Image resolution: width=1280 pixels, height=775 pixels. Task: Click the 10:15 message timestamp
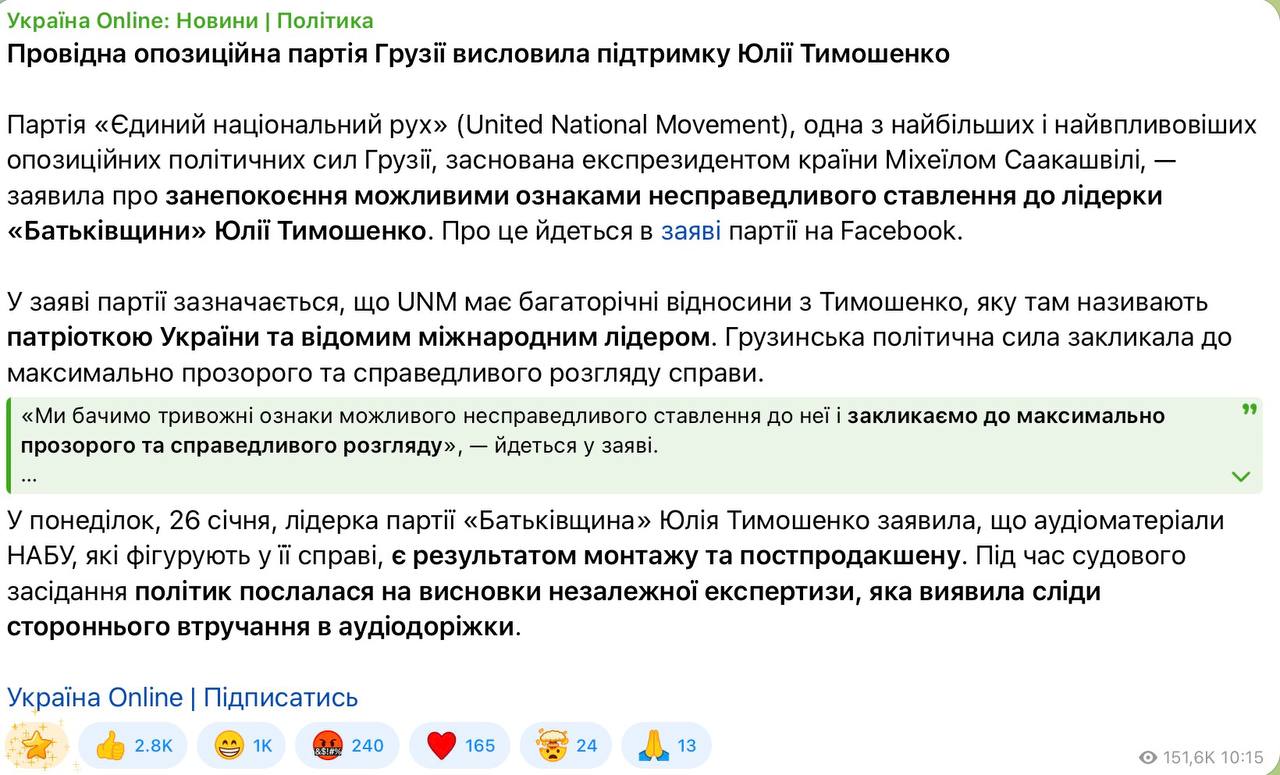(1241, 757)
